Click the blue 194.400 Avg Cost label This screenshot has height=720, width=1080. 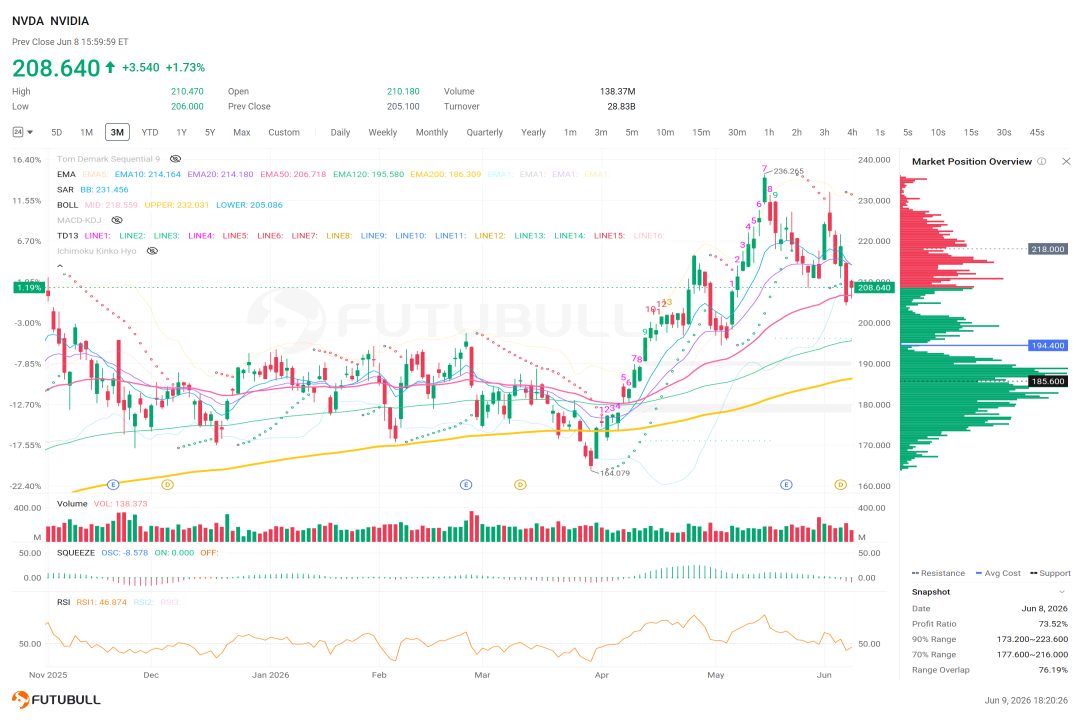pyautogui.click(x=1048, y=345)
